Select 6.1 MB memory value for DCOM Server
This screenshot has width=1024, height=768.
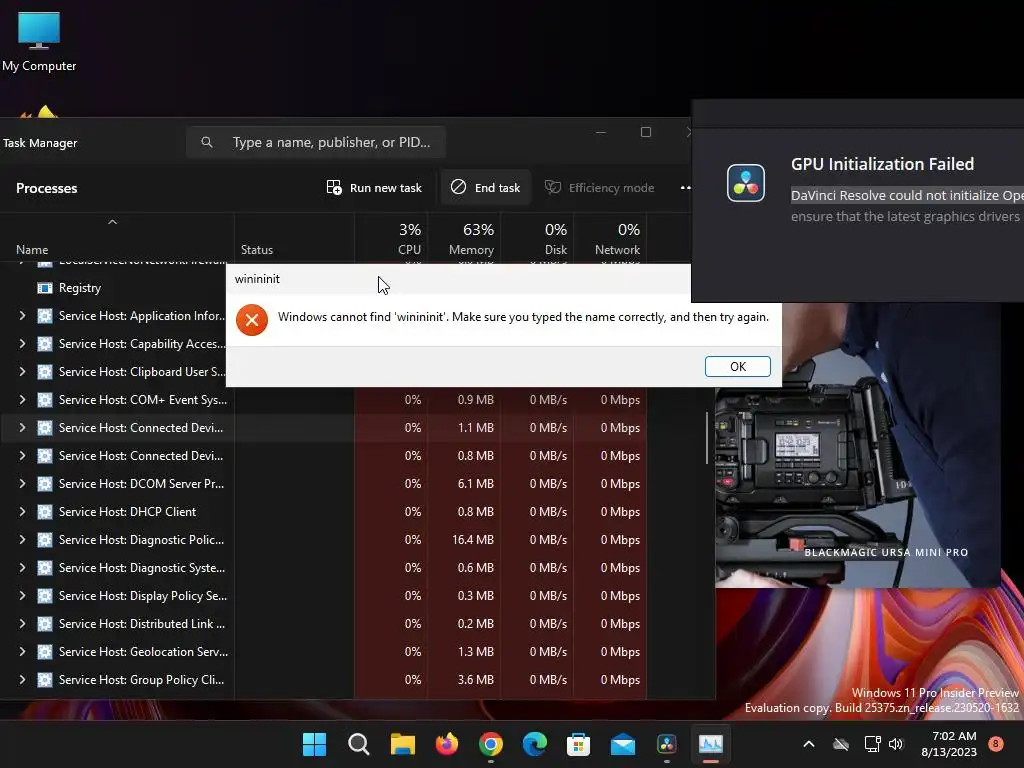click(x=475, y=484)
